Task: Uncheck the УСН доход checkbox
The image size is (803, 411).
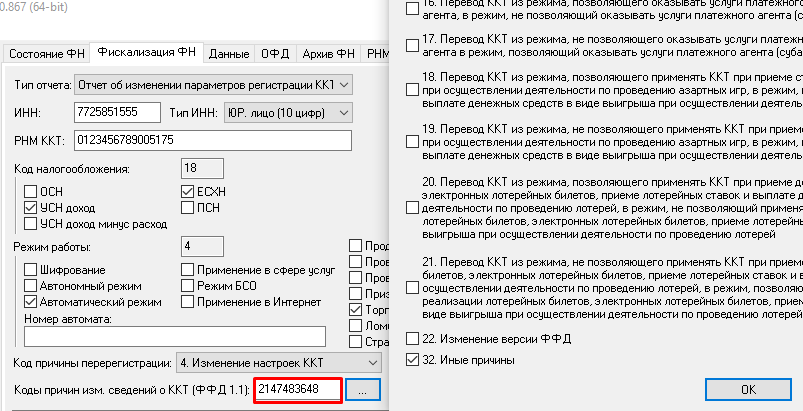Action: click(x=30, y=208)
